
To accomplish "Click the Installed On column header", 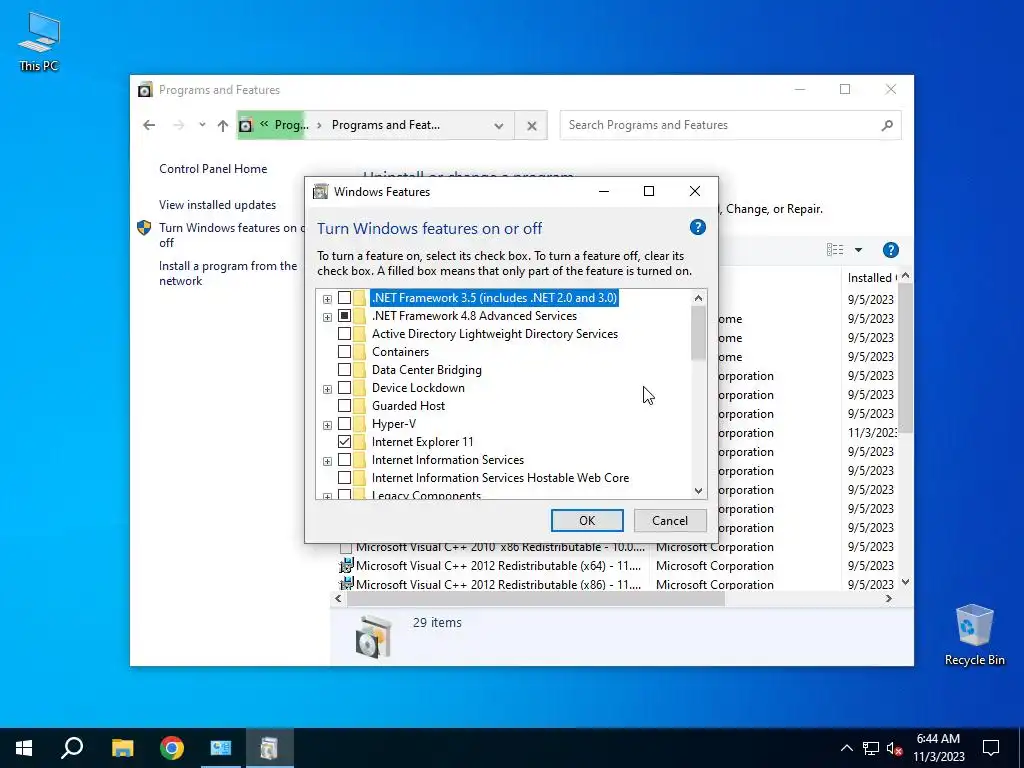I will pyautogui.click(x=872, y=278).
